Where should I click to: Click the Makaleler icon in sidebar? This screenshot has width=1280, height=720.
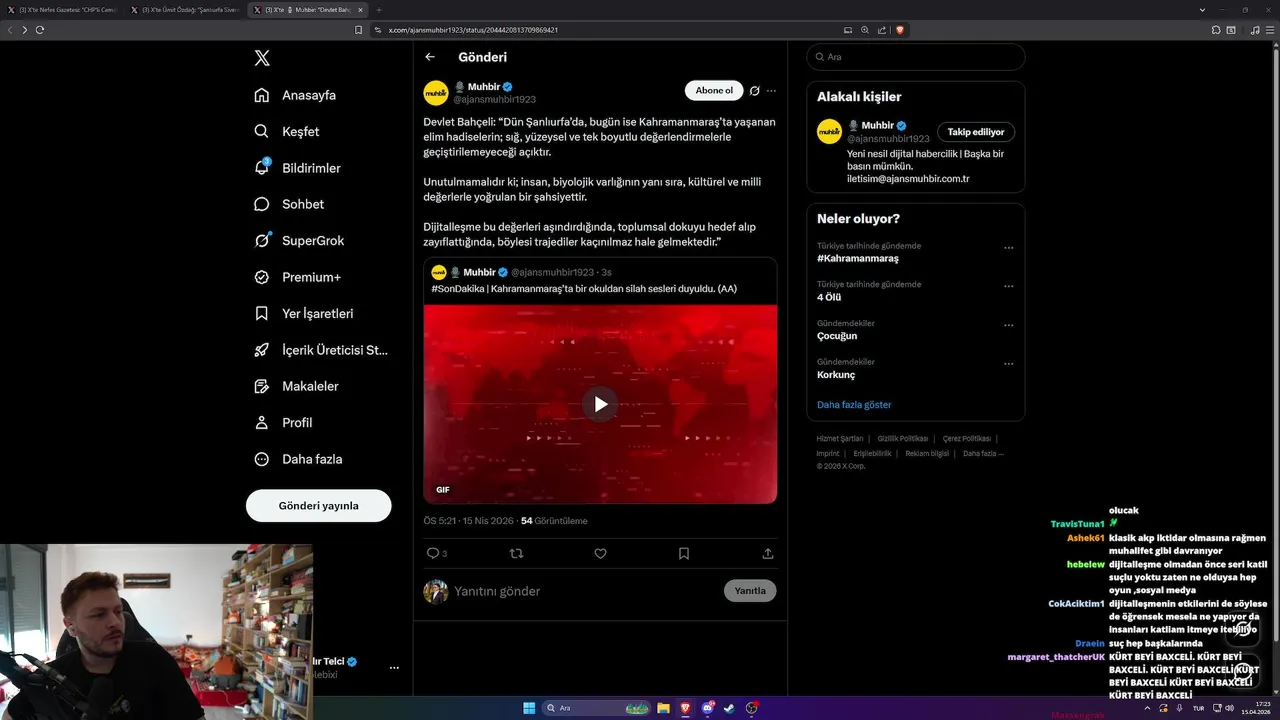pos(262,386)
